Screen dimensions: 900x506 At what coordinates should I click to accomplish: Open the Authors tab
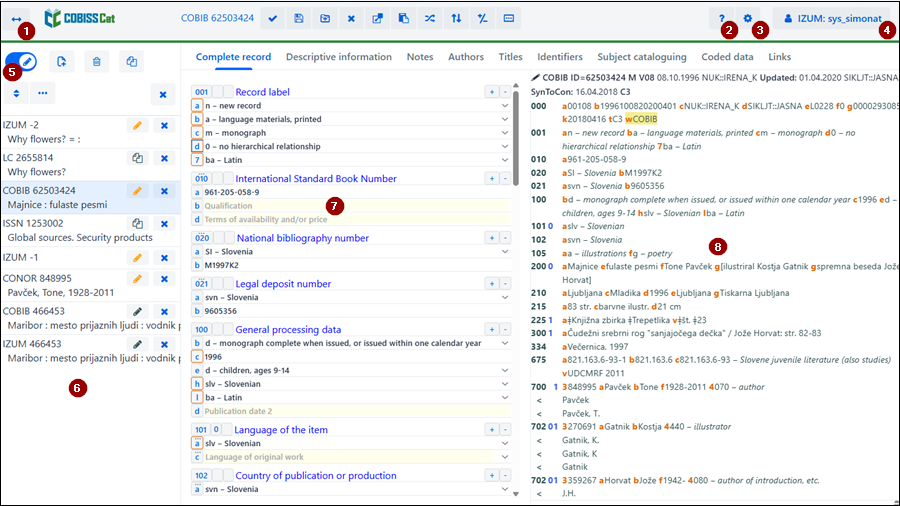(465, 57)
